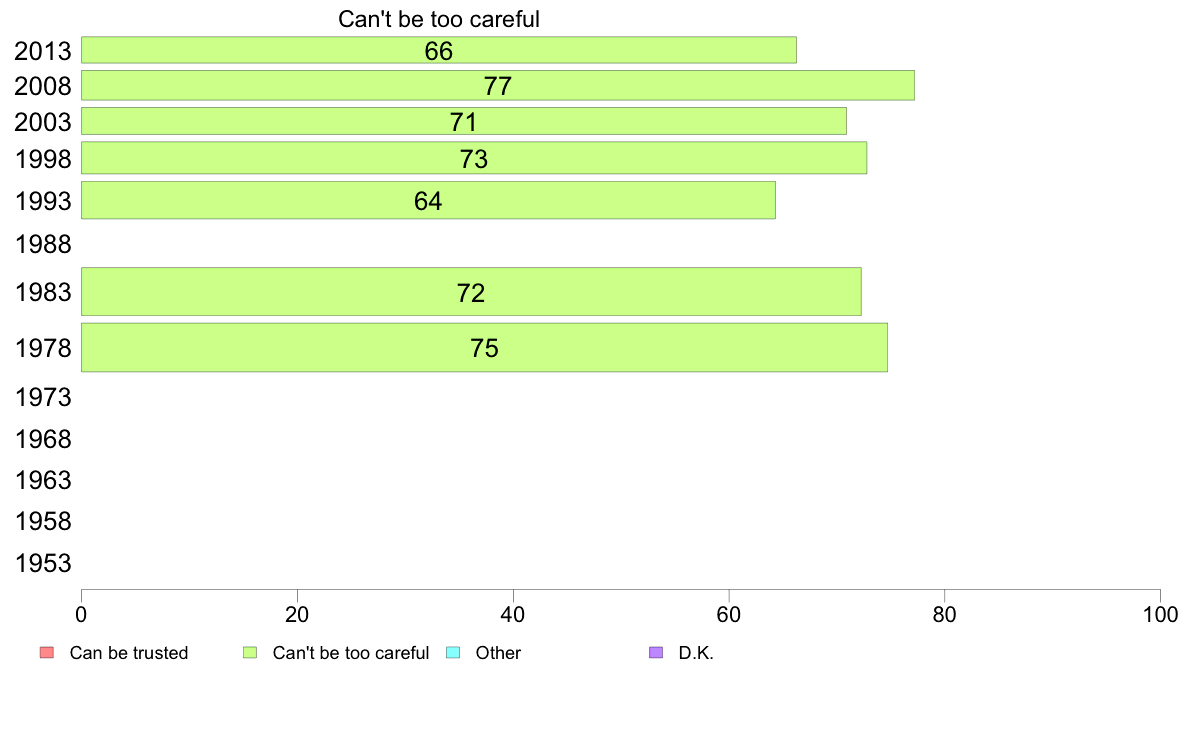Select the 1978 bar showing 75
Viewport: 1188px width, 736px height.
484,348
